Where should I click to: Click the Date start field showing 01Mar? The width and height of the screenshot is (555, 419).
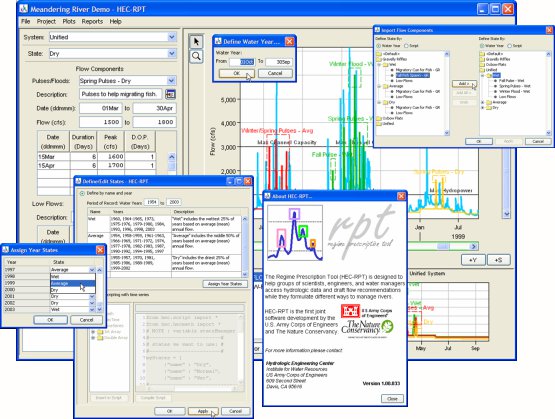(x=101, y=108)
